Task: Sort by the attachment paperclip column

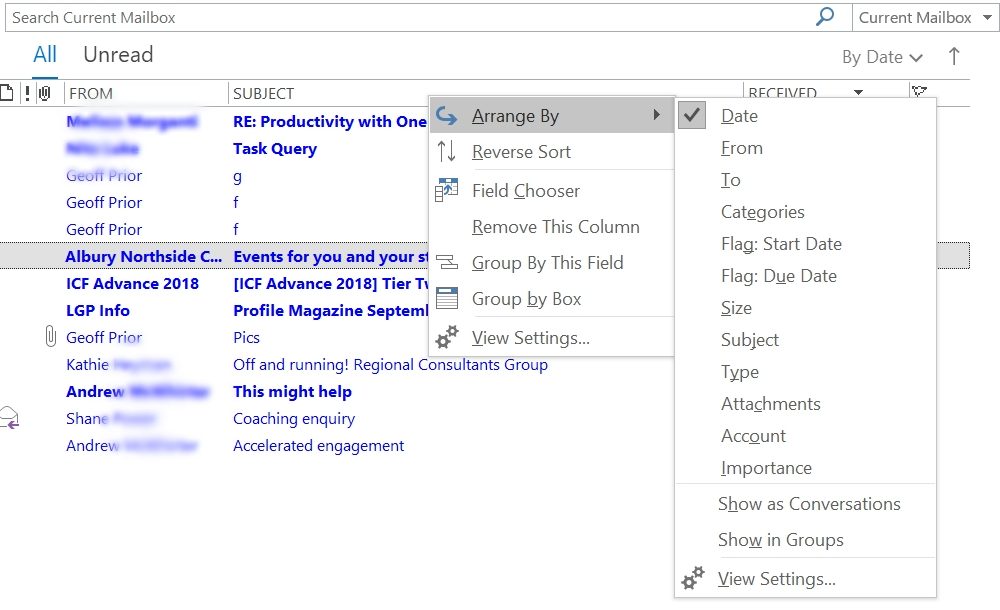Action: pyautogui.click(x=44, y=93)
